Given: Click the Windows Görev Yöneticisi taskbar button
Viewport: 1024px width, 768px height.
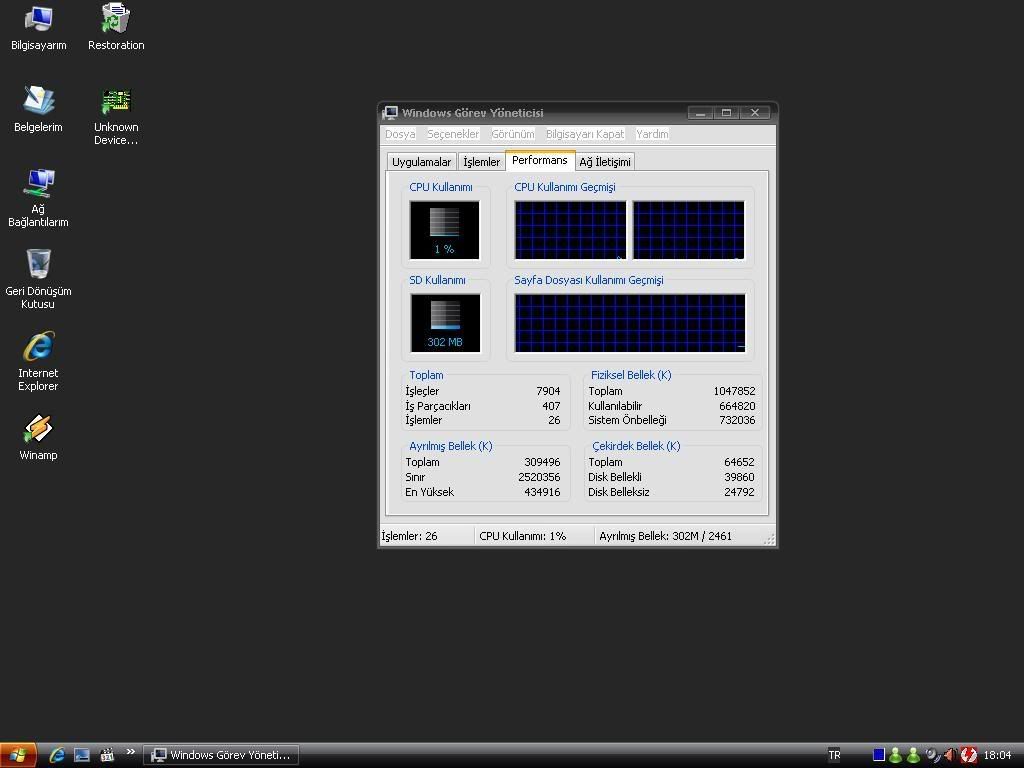Looking at the screenshot, I should [221, 755].
